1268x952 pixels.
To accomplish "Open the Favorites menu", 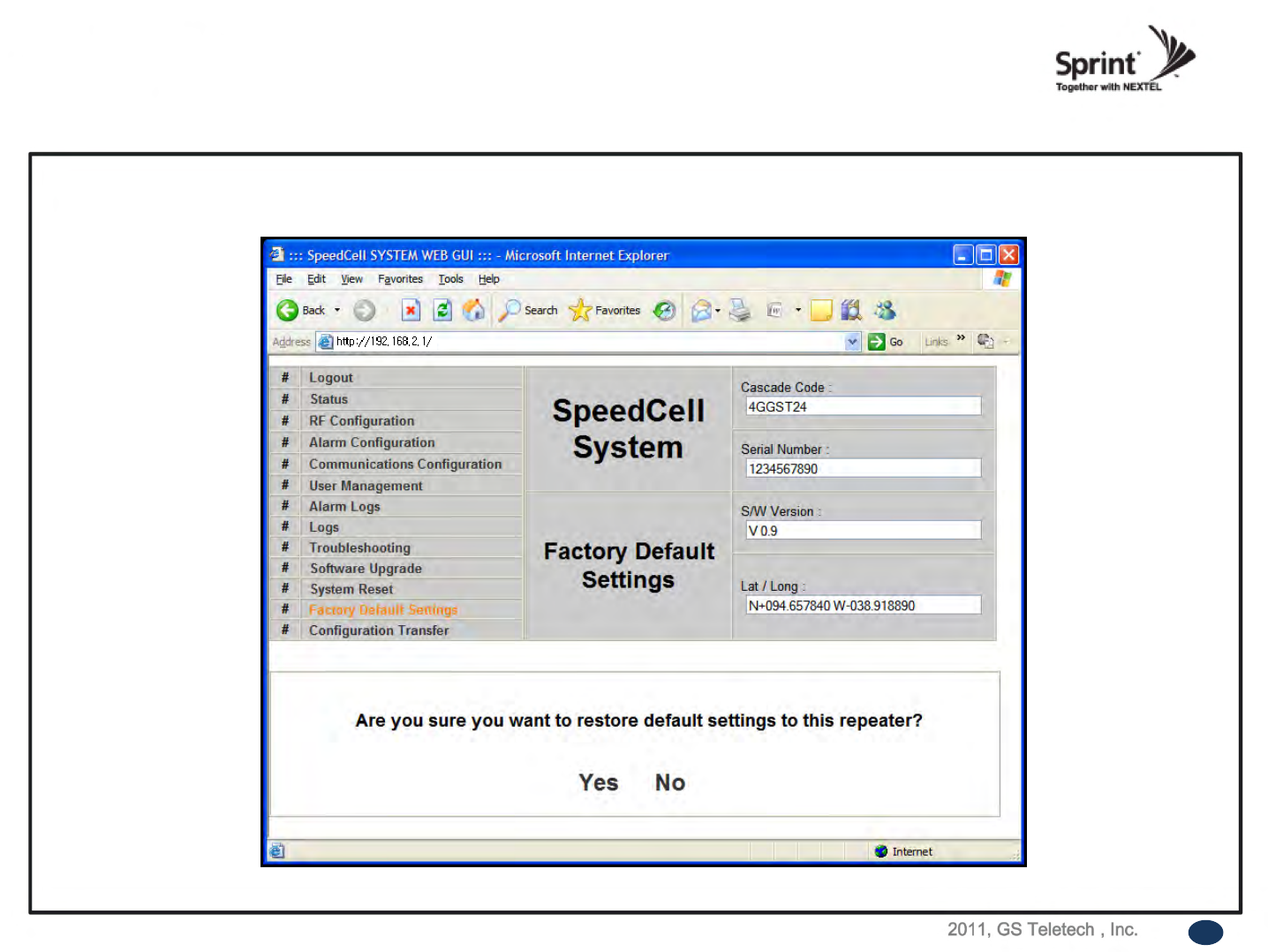I will (x=400, y=279).
